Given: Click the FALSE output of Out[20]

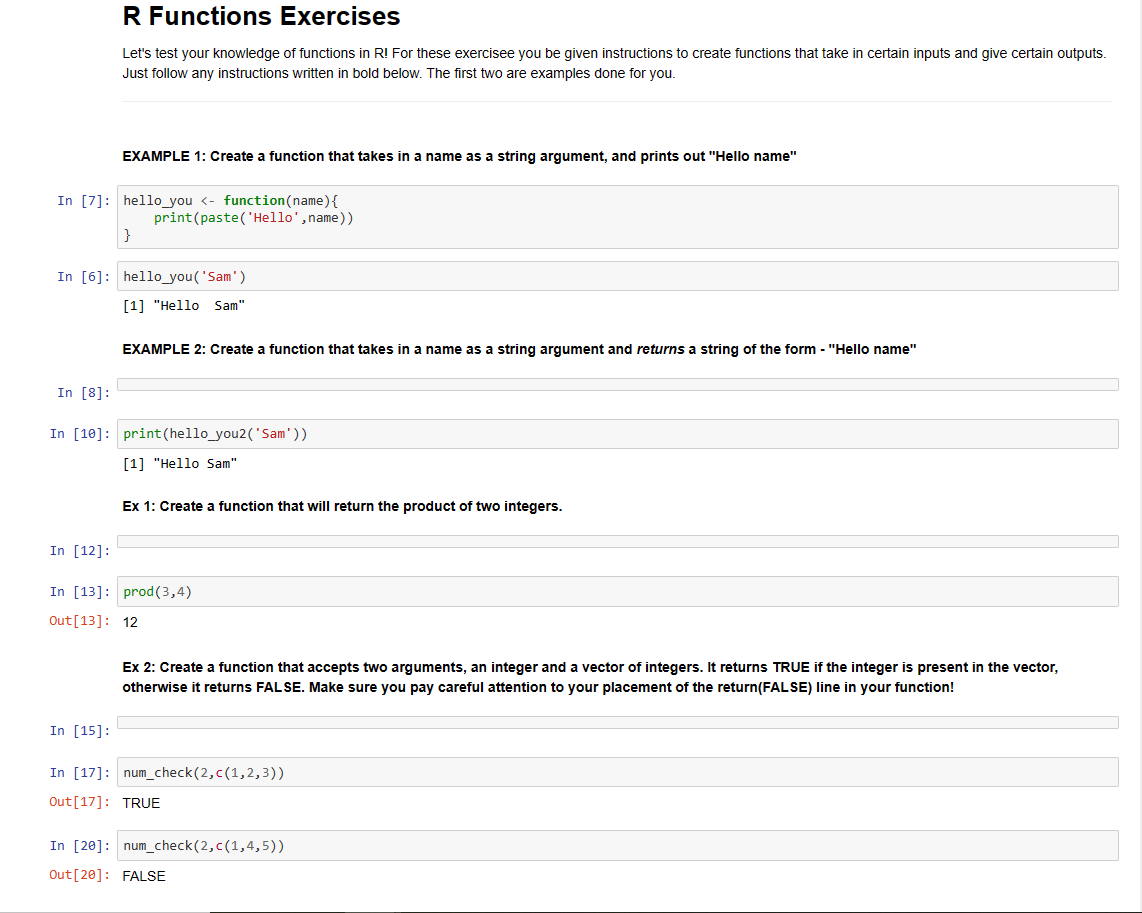Looking at the screenshot, I should click(x=144, y=876).
